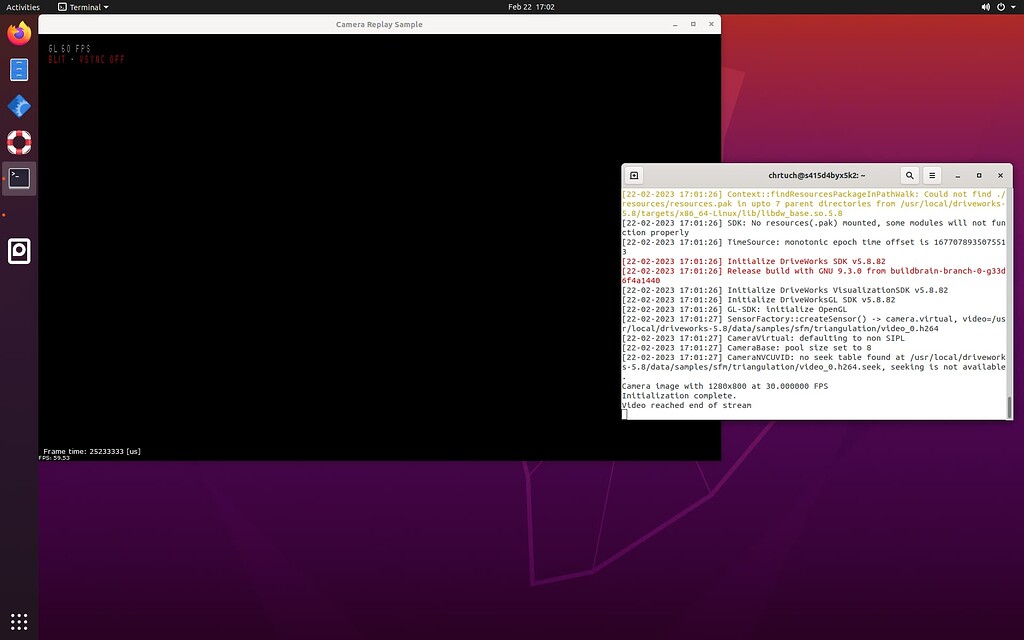Click the volume icon in the top bar
This screenshot has width=1024, height=640.
[x=985, y=5]
